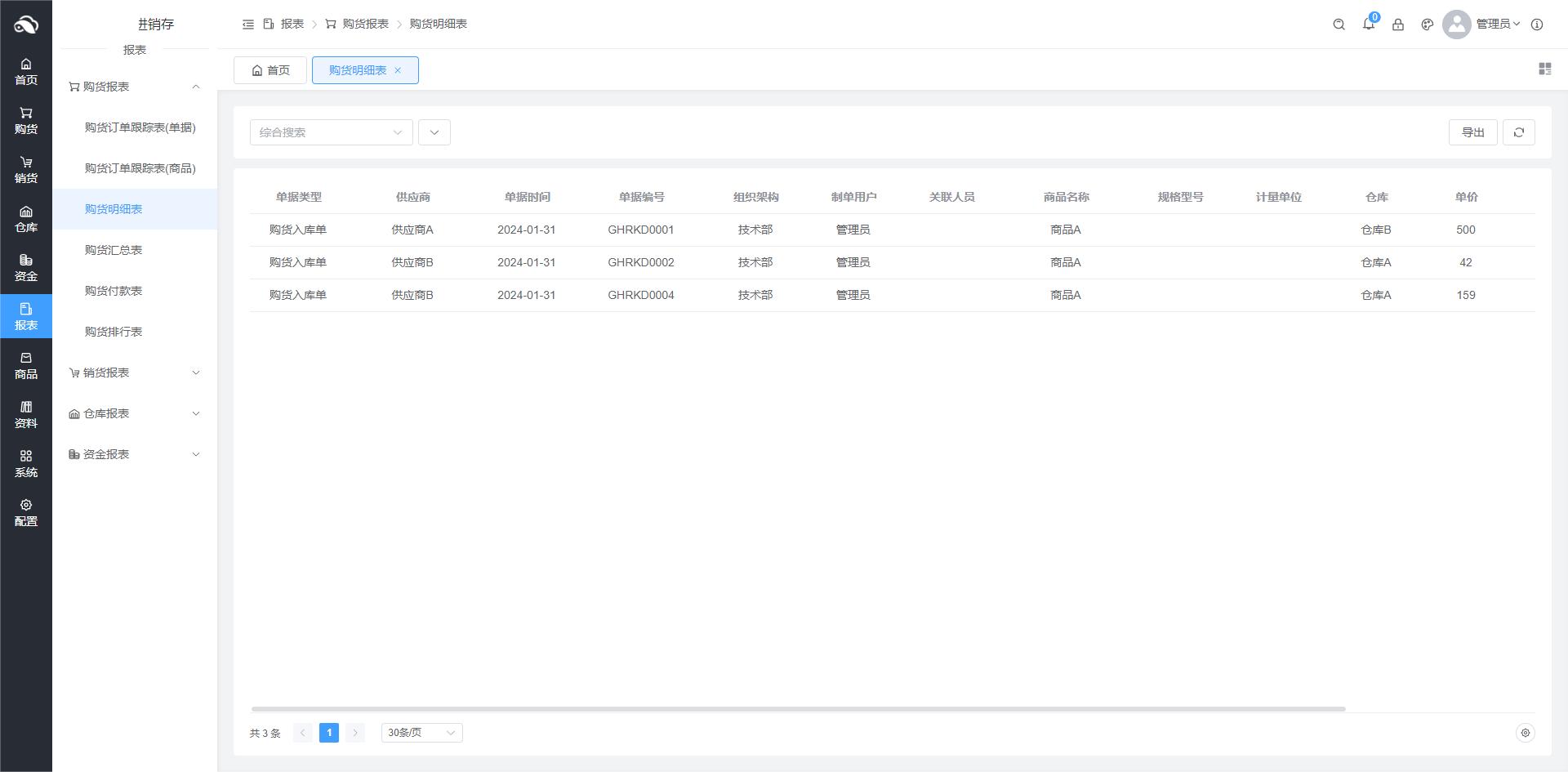Click the search magnifier icon in header
The image size is (1568, 772).
(1339, 25)
